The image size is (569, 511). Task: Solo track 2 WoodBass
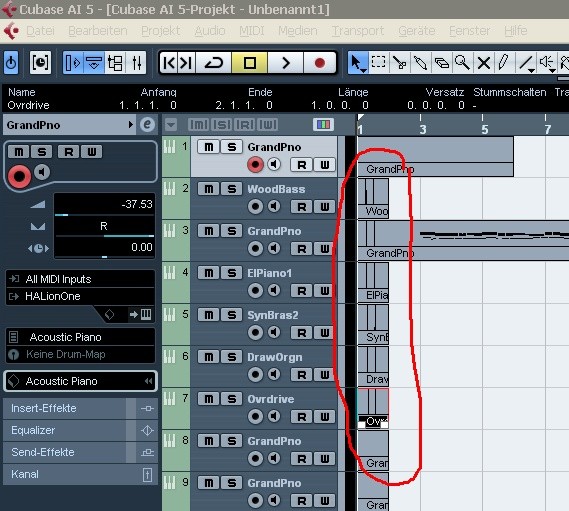[232, 189]
